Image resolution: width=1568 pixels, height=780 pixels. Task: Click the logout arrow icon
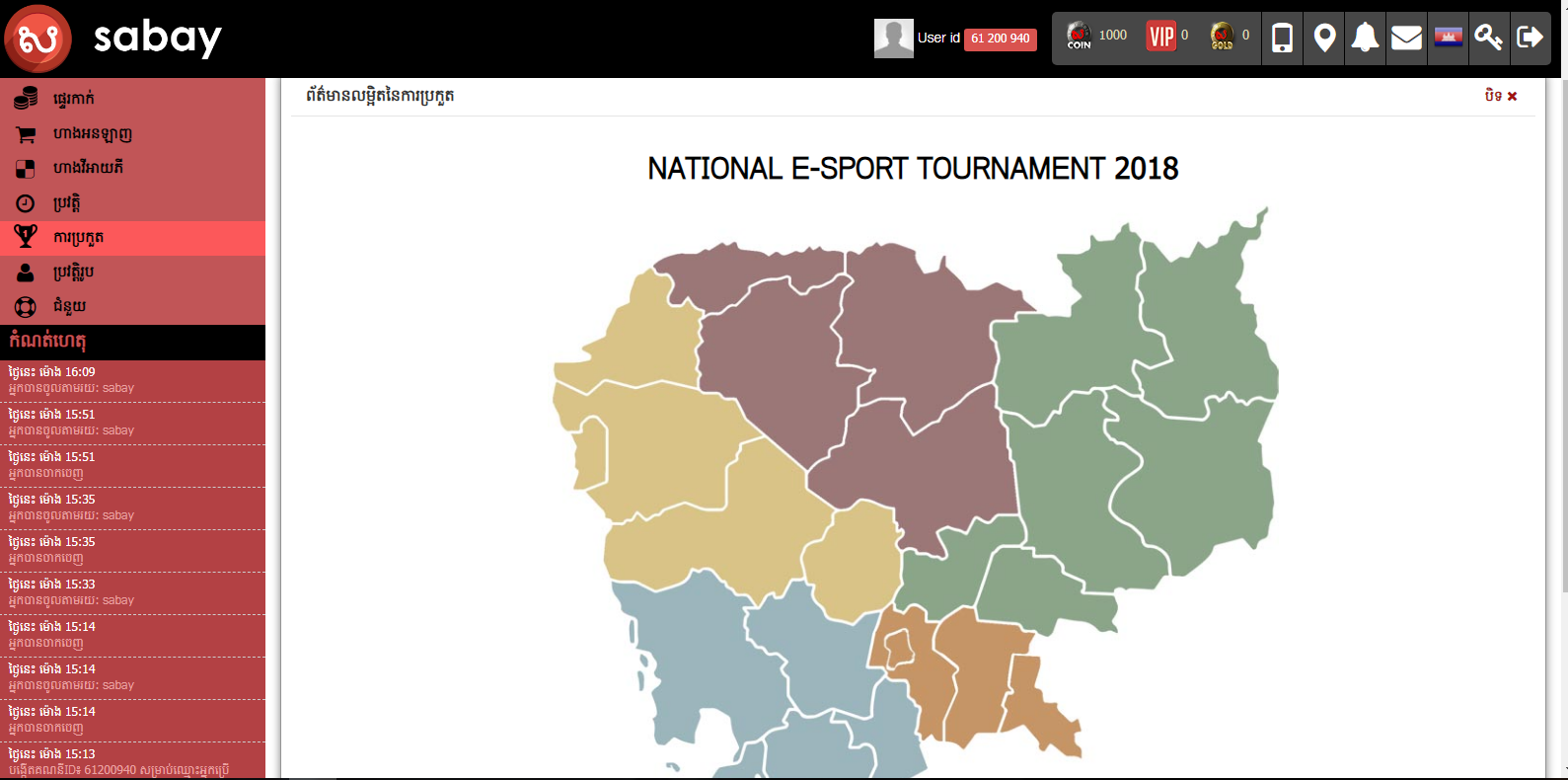tap(1530, 39)
